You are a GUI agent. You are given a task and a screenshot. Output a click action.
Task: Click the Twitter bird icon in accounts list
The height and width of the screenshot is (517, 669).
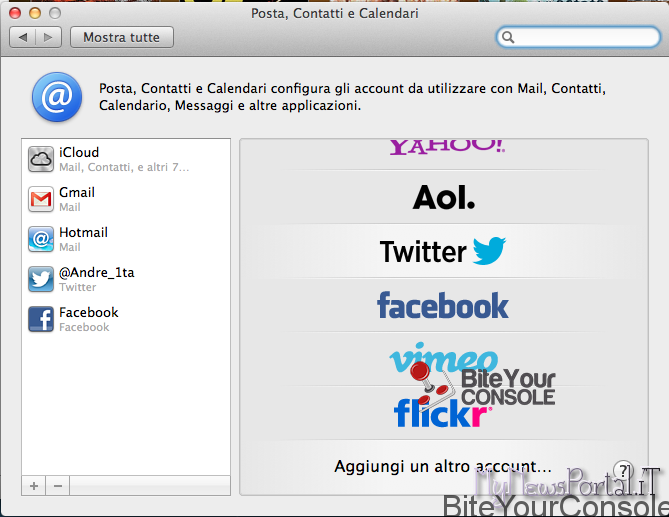pos(41,279)
